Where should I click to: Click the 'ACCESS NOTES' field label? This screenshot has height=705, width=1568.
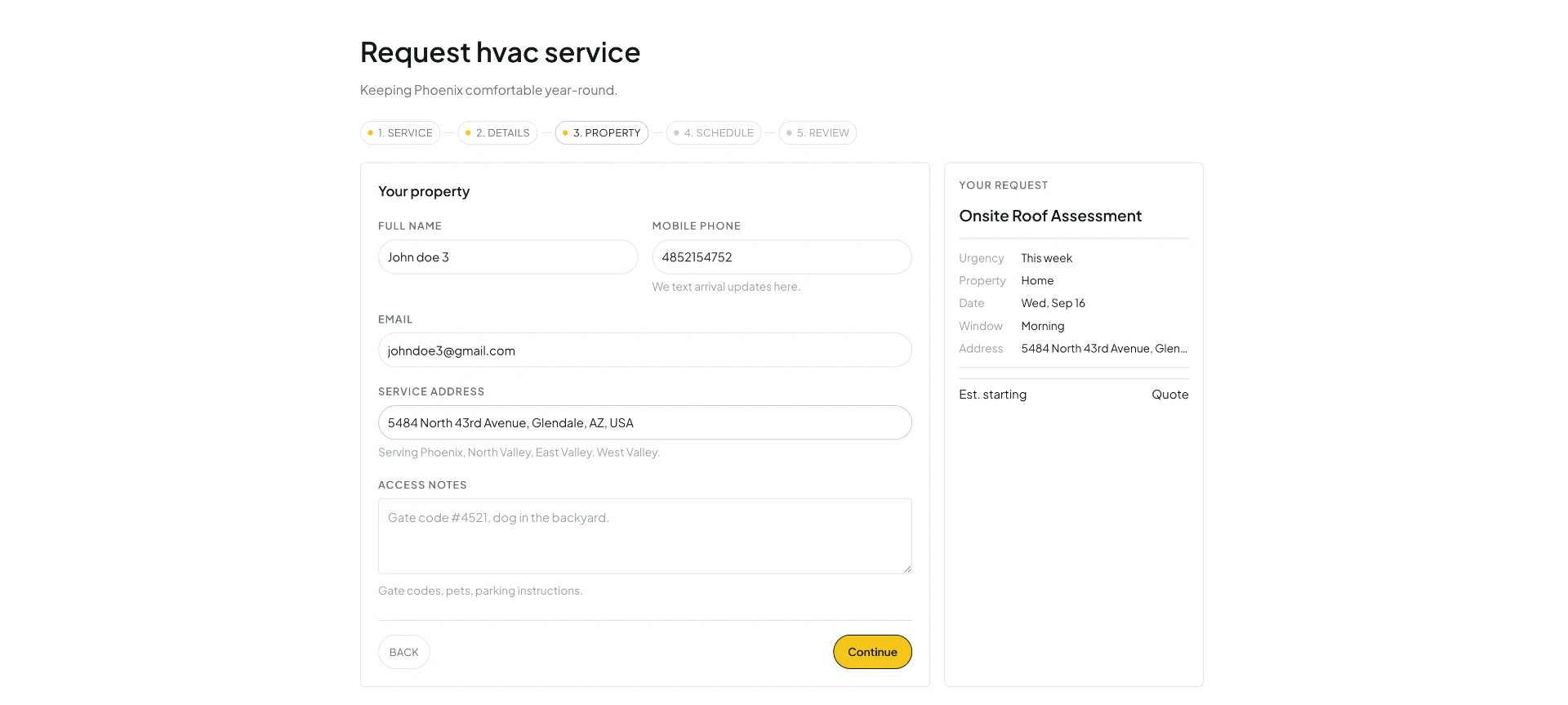422,485
